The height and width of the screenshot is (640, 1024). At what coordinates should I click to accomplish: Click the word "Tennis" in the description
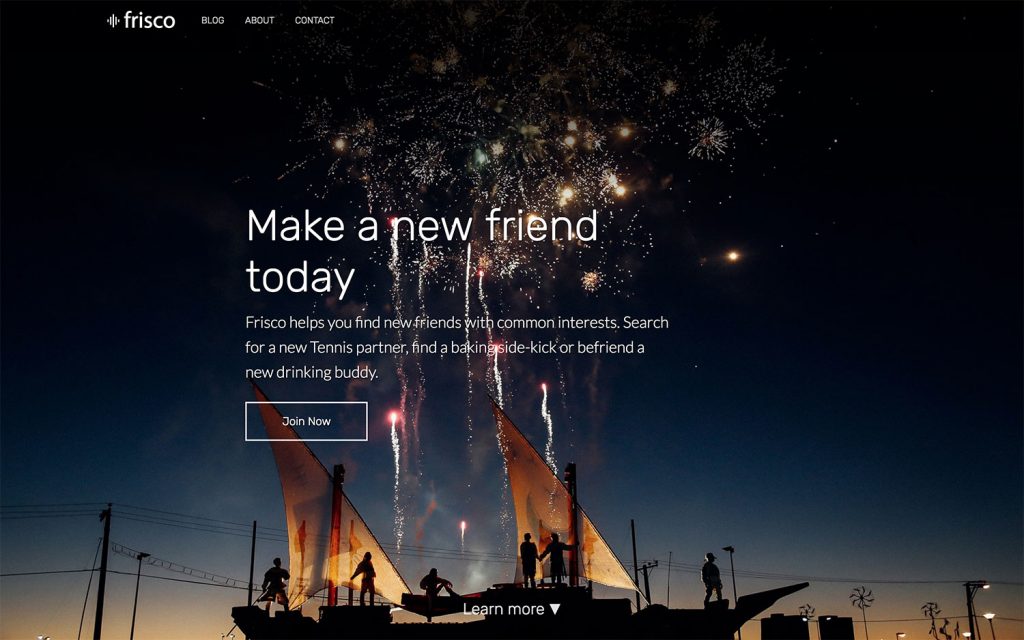click(331, 347)
